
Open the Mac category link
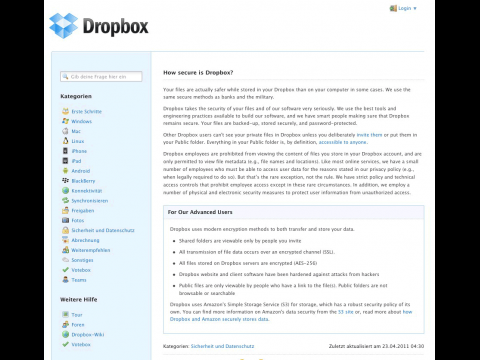pyautogui.click(x=76, y=131)
